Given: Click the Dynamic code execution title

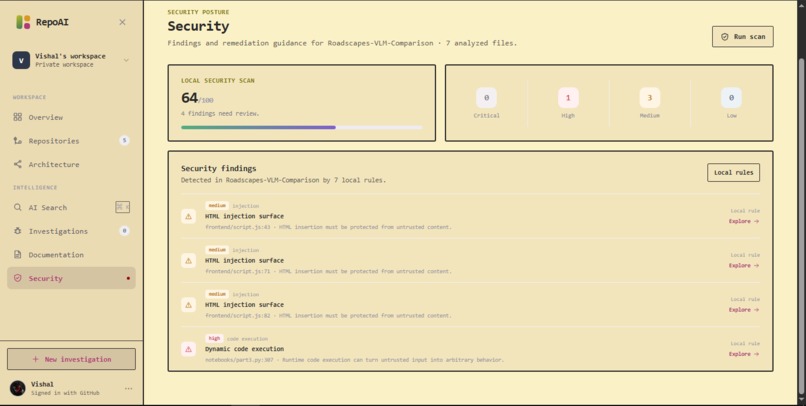Looking at the screenshot, I should [x=244, y=349].
